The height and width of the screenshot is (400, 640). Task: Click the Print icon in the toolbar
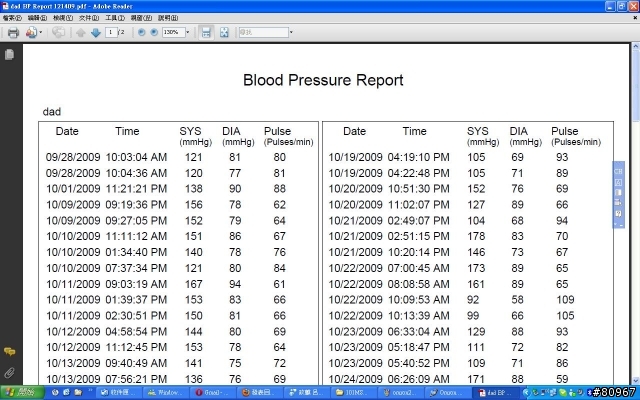(13, 33)
